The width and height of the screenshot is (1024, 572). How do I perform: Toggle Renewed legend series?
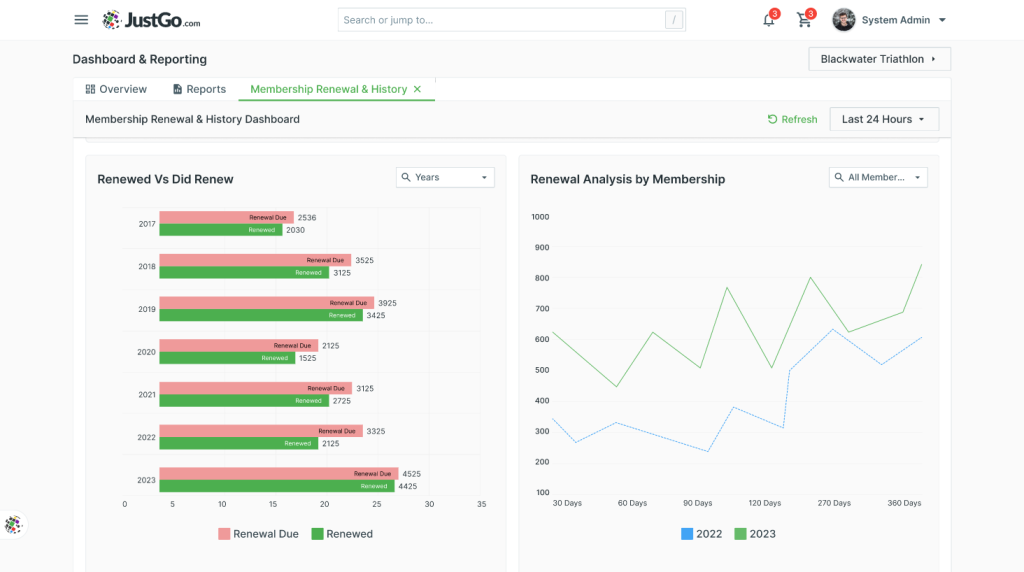pos(342,534)
